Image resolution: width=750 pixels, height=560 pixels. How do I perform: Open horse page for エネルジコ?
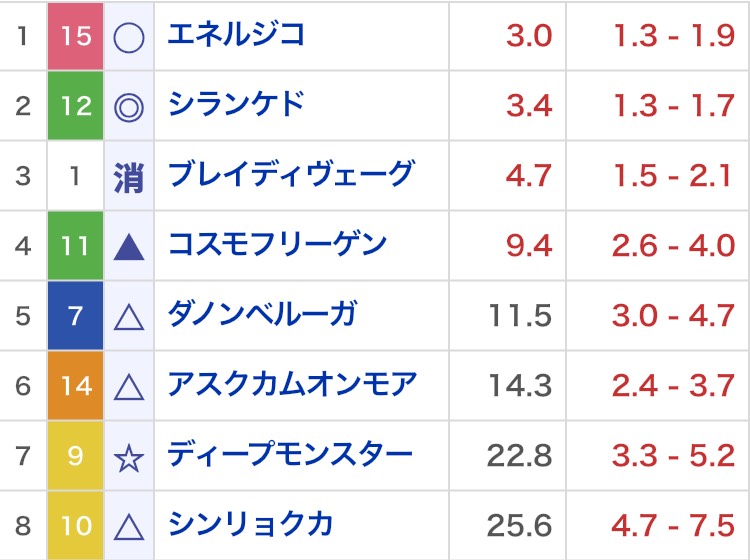[x=236, y=36]
